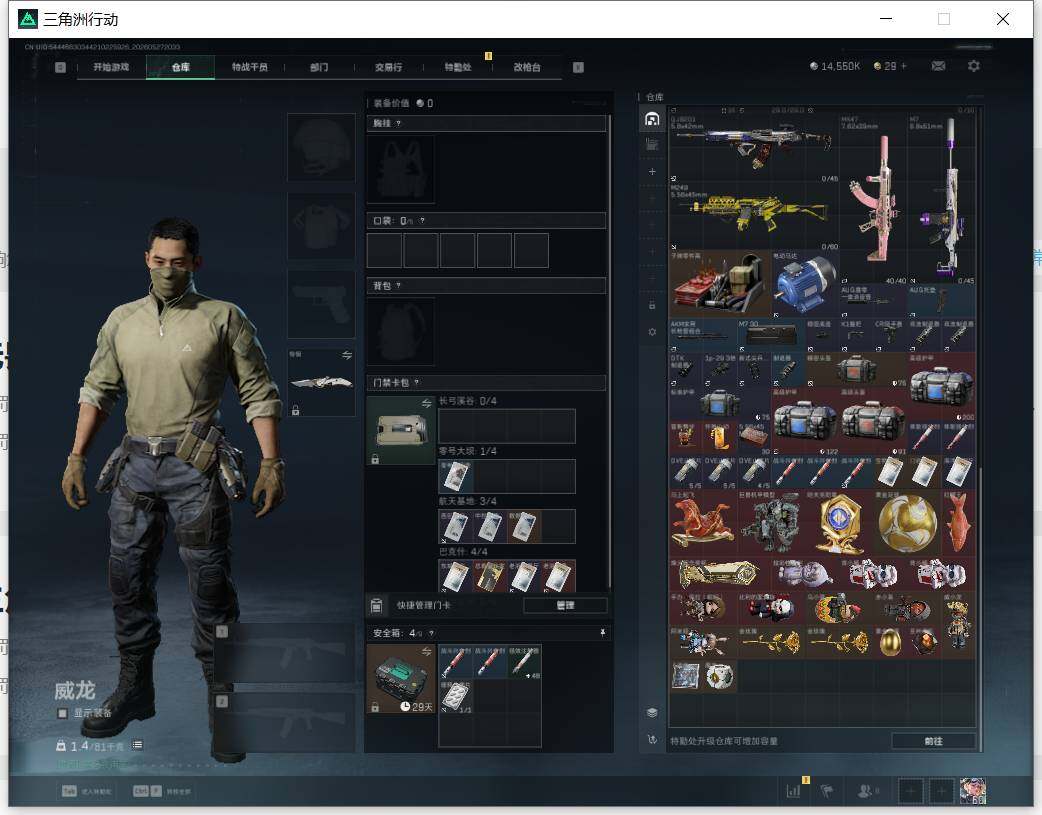Select the first red injector in safe box
The image size is (1042, 815).
456,662
